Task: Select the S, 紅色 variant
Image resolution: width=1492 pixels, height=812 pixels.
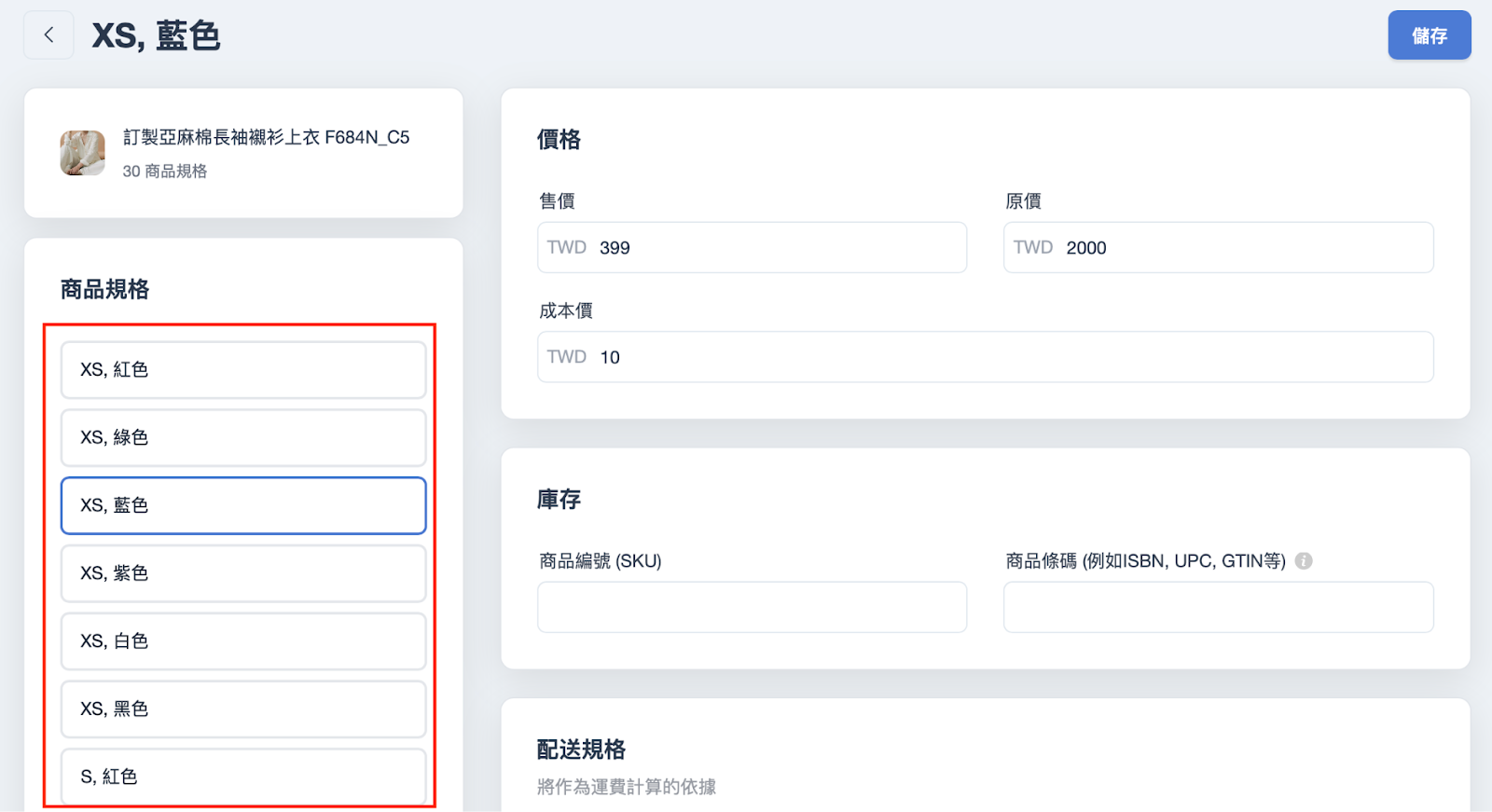Action: [243, 777]
